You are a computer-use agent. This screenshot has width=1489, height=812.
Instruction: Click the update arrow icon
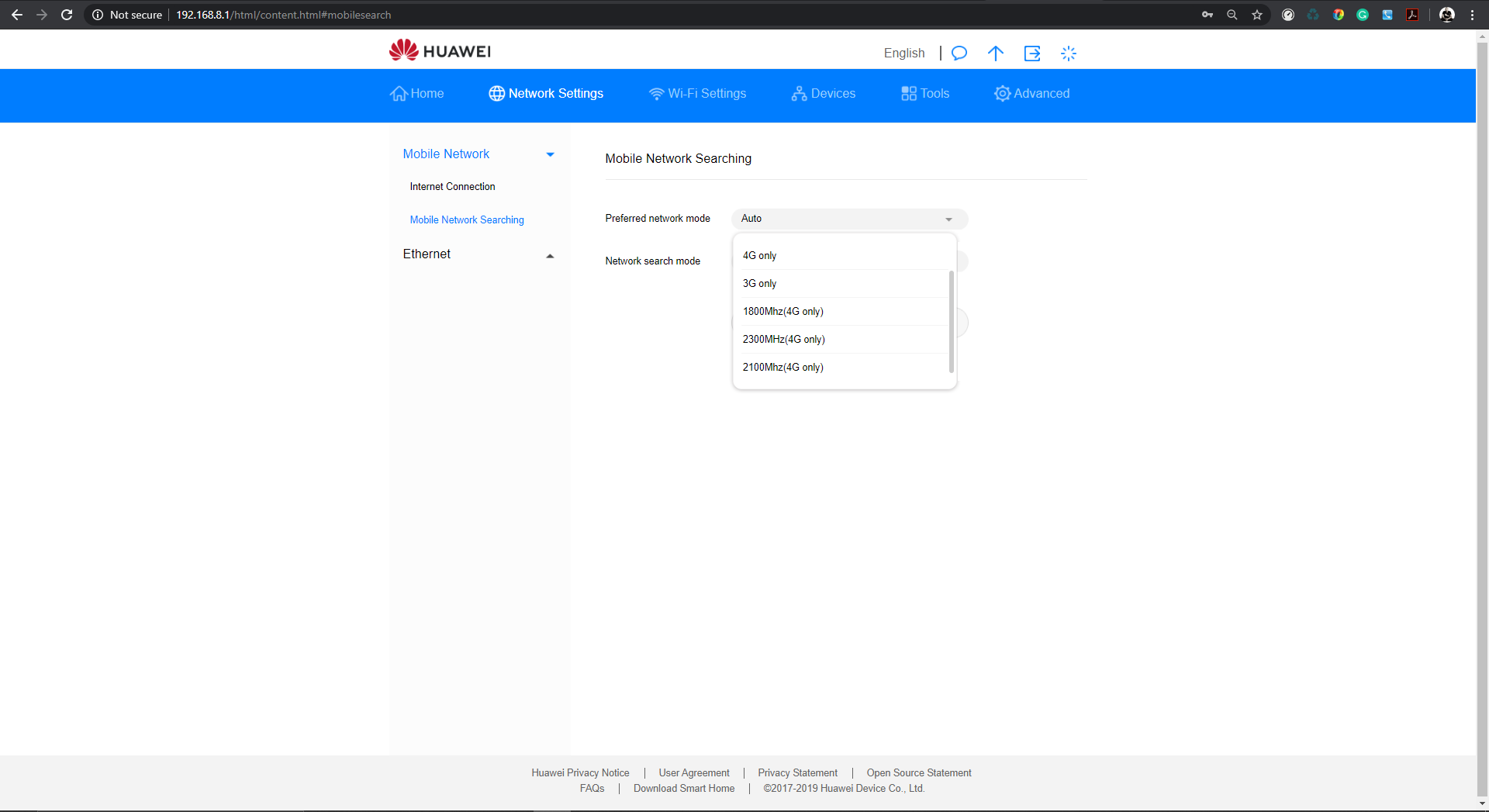pos(996,54)
